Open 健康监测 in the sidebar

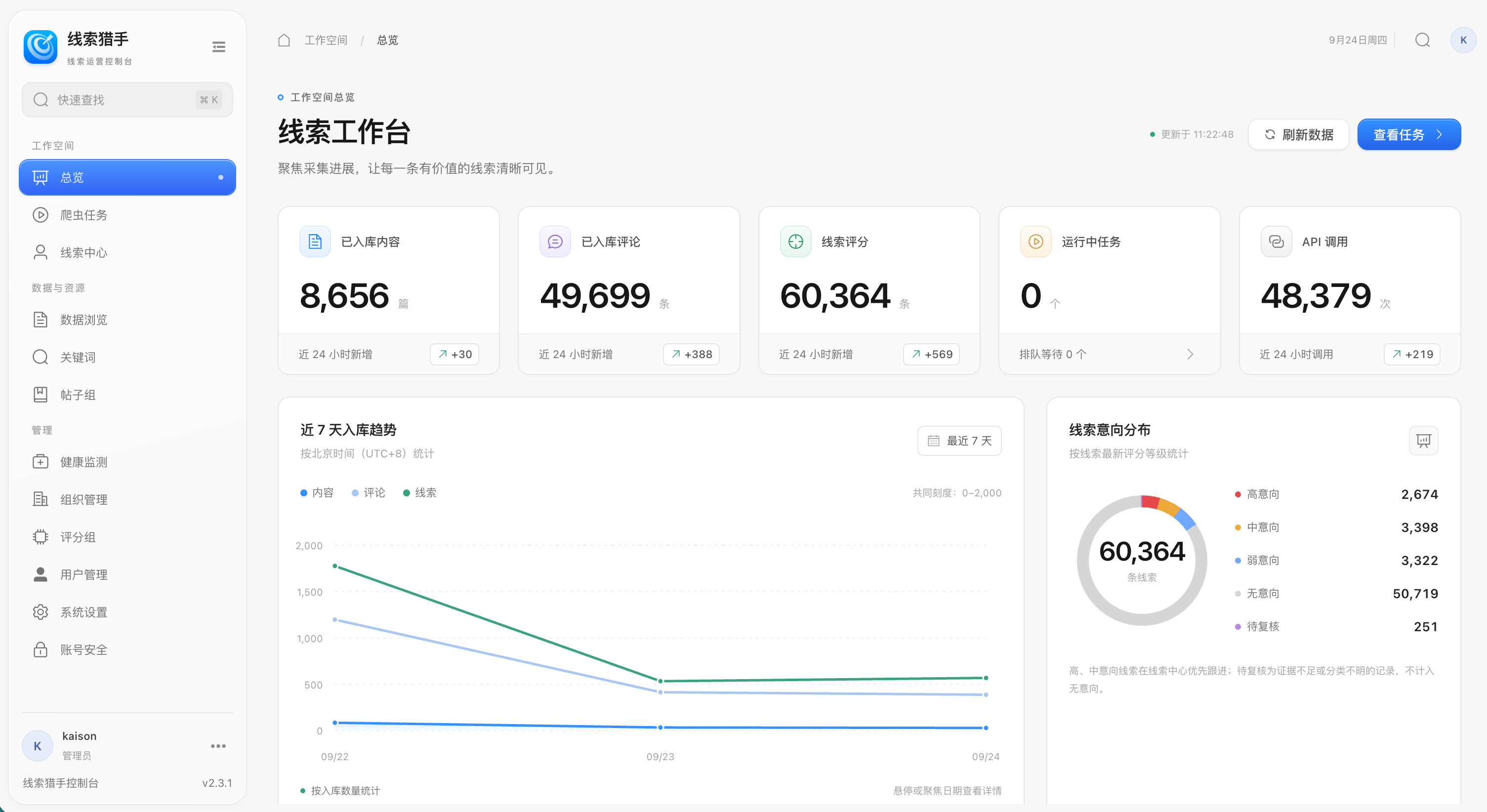click(x=127, y=462)
